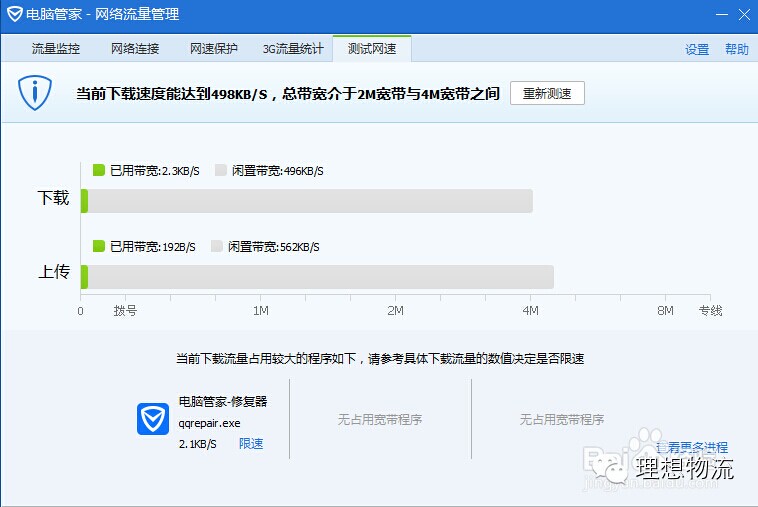Switch to the 流量监控 tab

55,49
